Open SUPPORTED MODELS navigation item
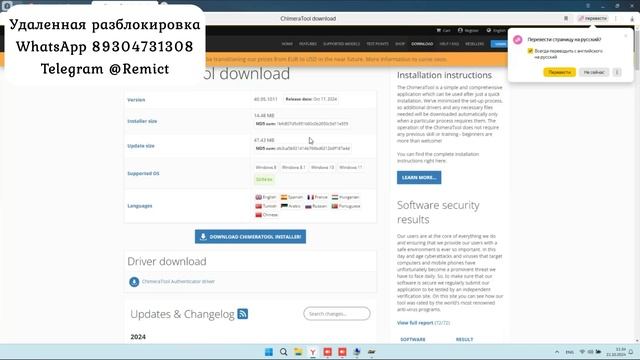 coord(342,44)
